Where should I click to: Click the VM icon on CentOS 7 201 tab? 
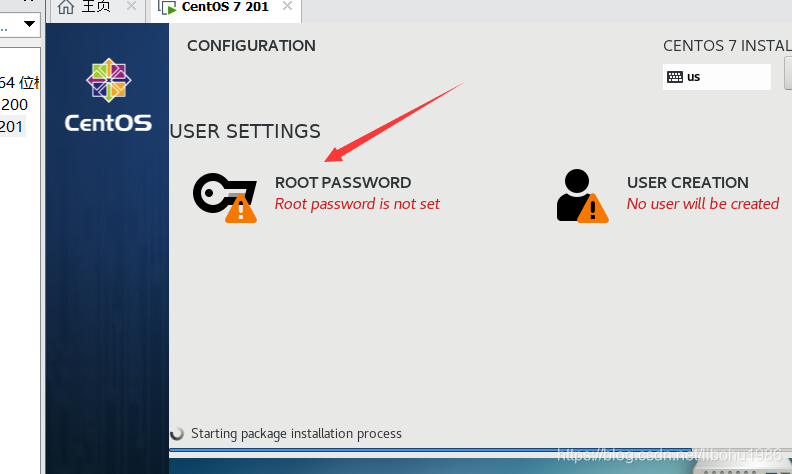167,8
